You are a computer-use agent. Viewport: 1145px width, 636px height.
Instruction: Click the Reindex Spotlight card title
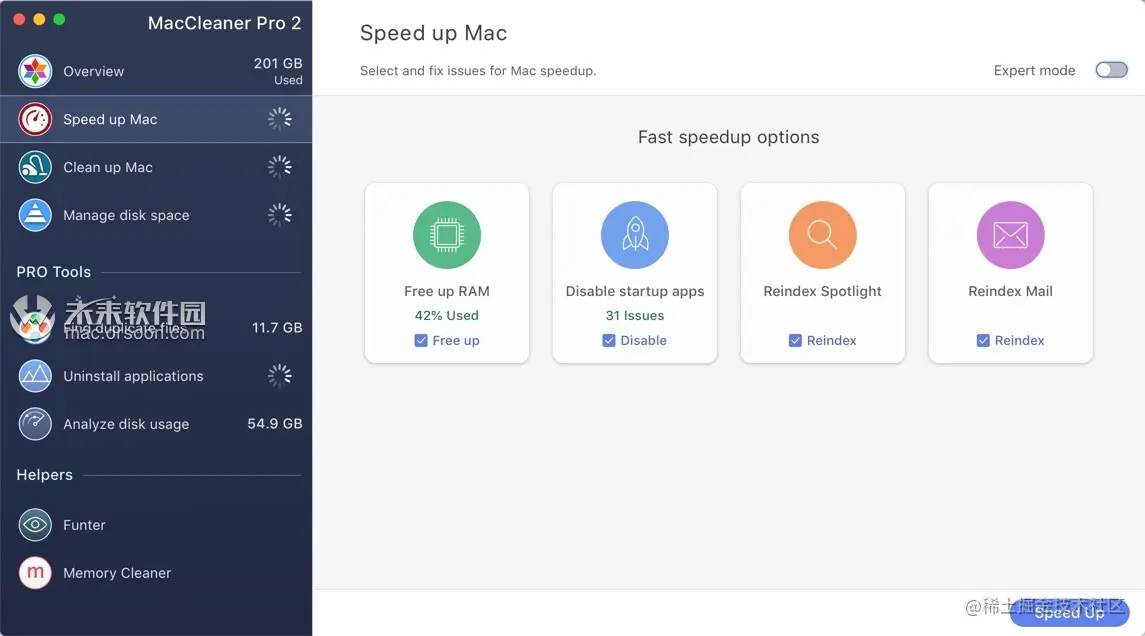coord(822,291)
